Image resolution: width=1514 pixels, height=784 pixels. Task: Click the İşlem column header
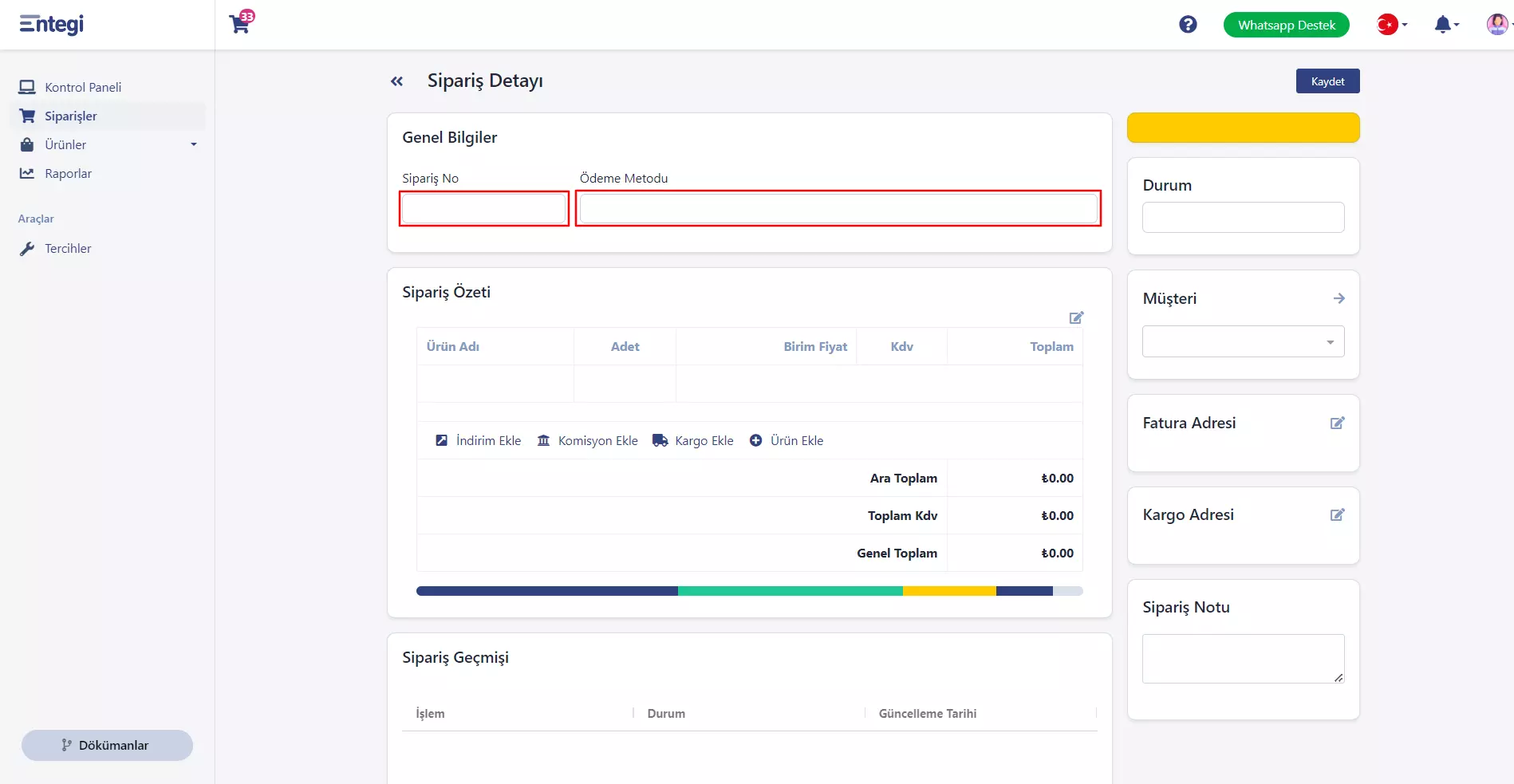(430, 714)
